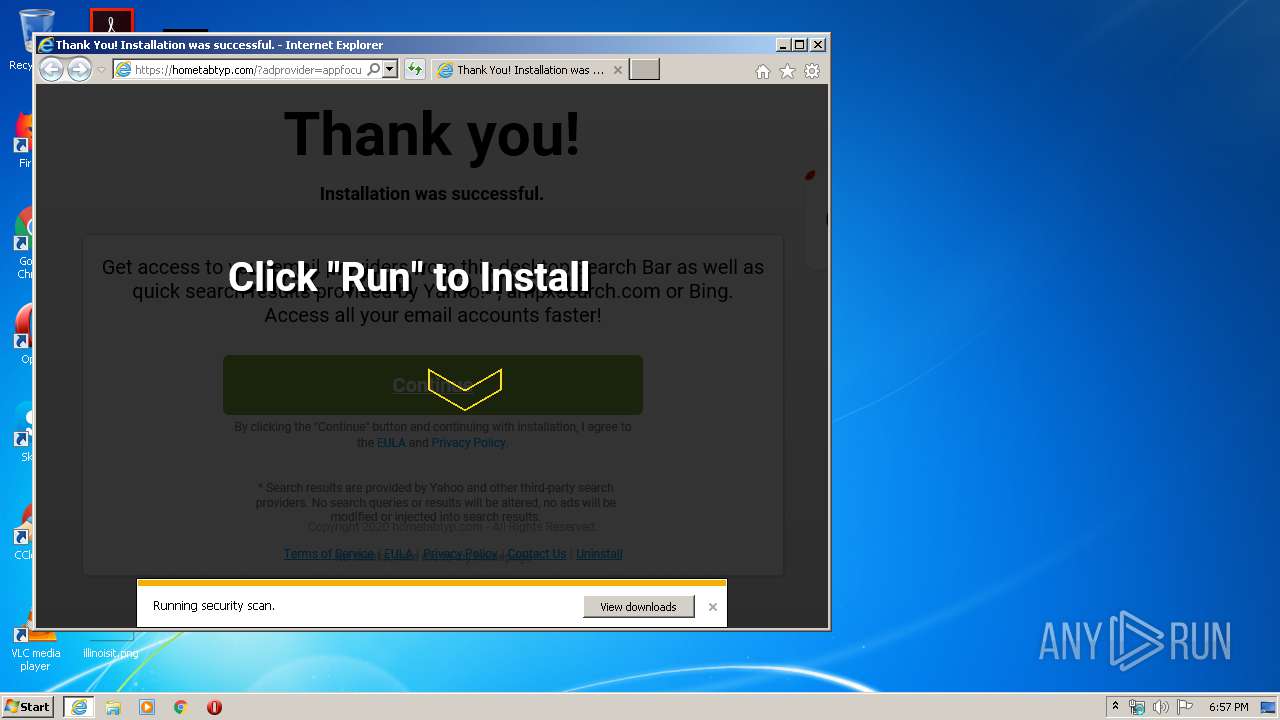
Task: Click the network tray icon
Action: coord(1137,707)
